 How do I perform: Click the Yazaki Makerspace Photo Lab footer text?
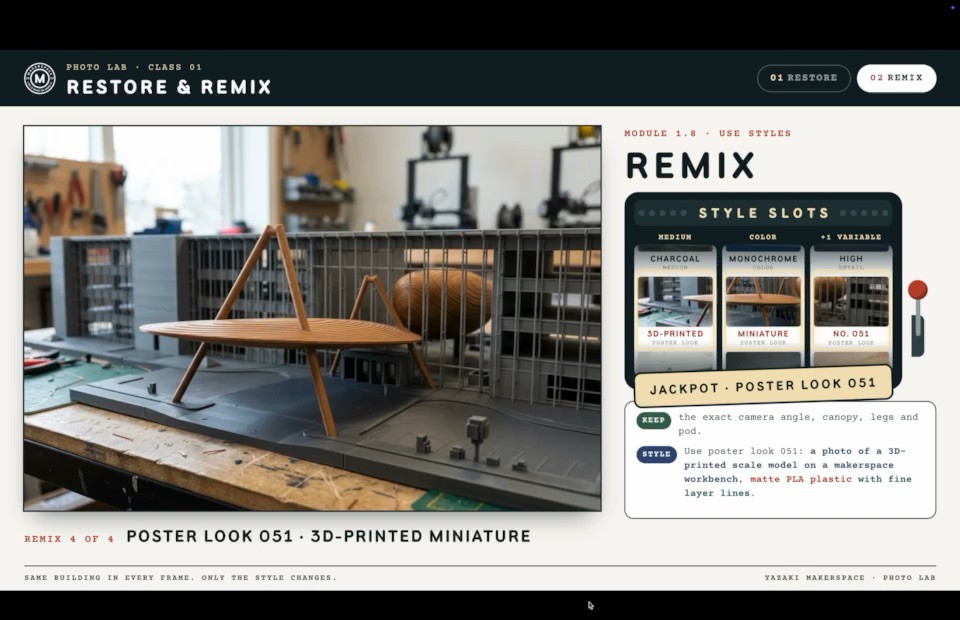850,577
